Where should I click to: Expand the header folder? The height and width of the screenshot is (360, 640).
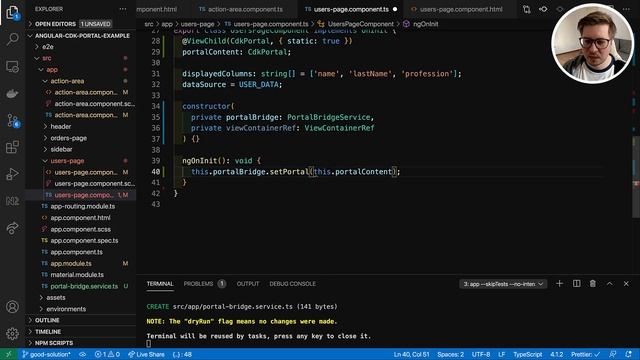tap(81, 127)
